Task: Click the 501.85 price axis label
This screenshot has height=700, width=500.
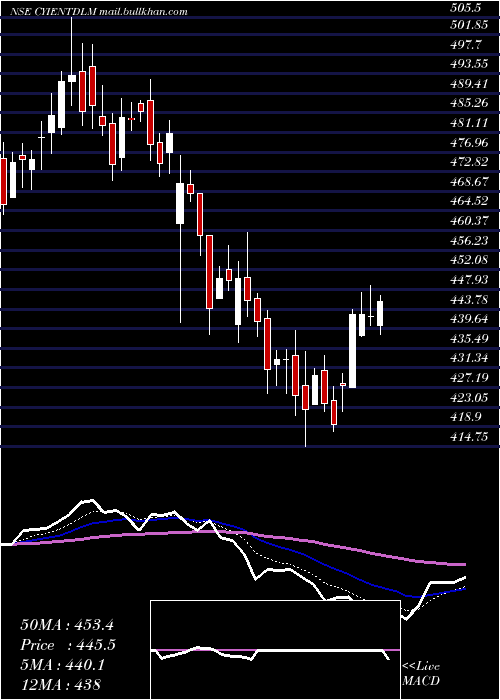Action: click(471, 25)
